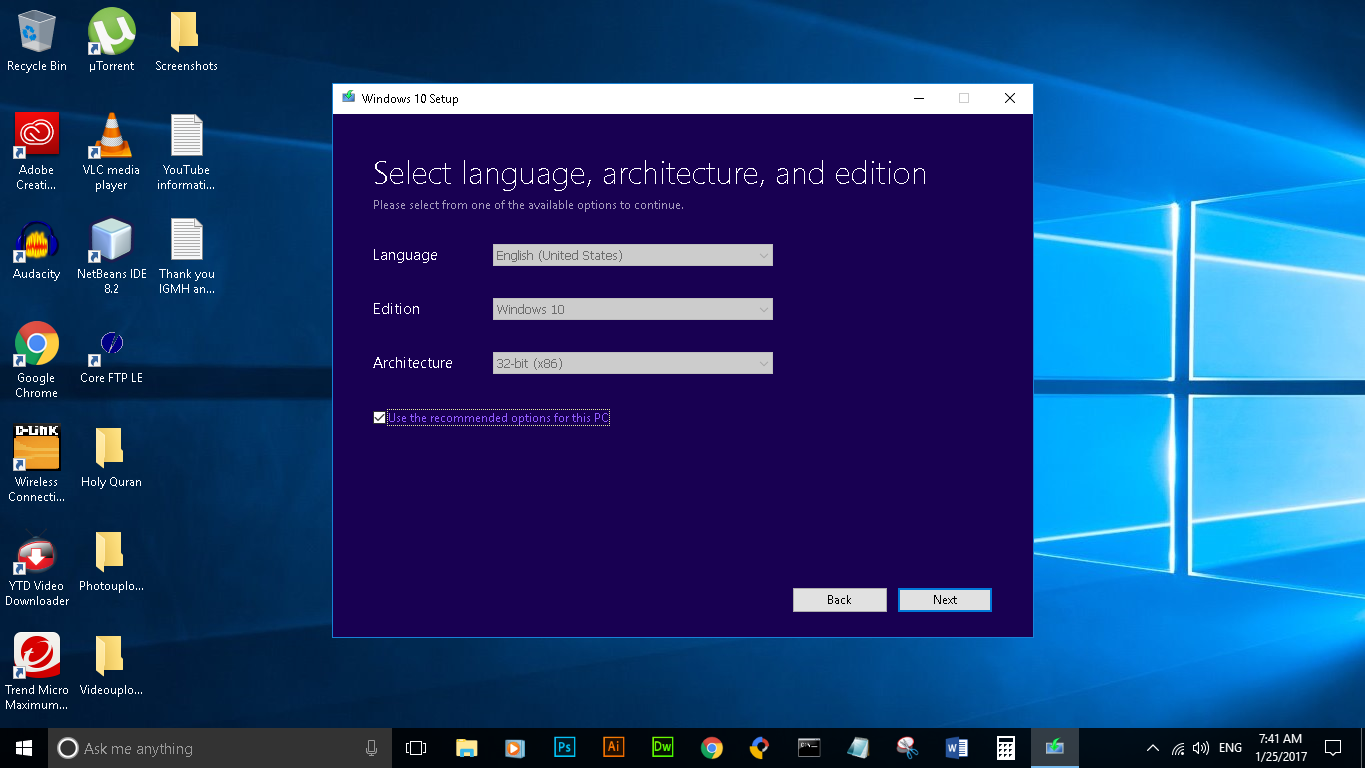This screenshot has height=768, width=1365.
Task: Click the Back button in setup
Action: (x=839, y=600)
